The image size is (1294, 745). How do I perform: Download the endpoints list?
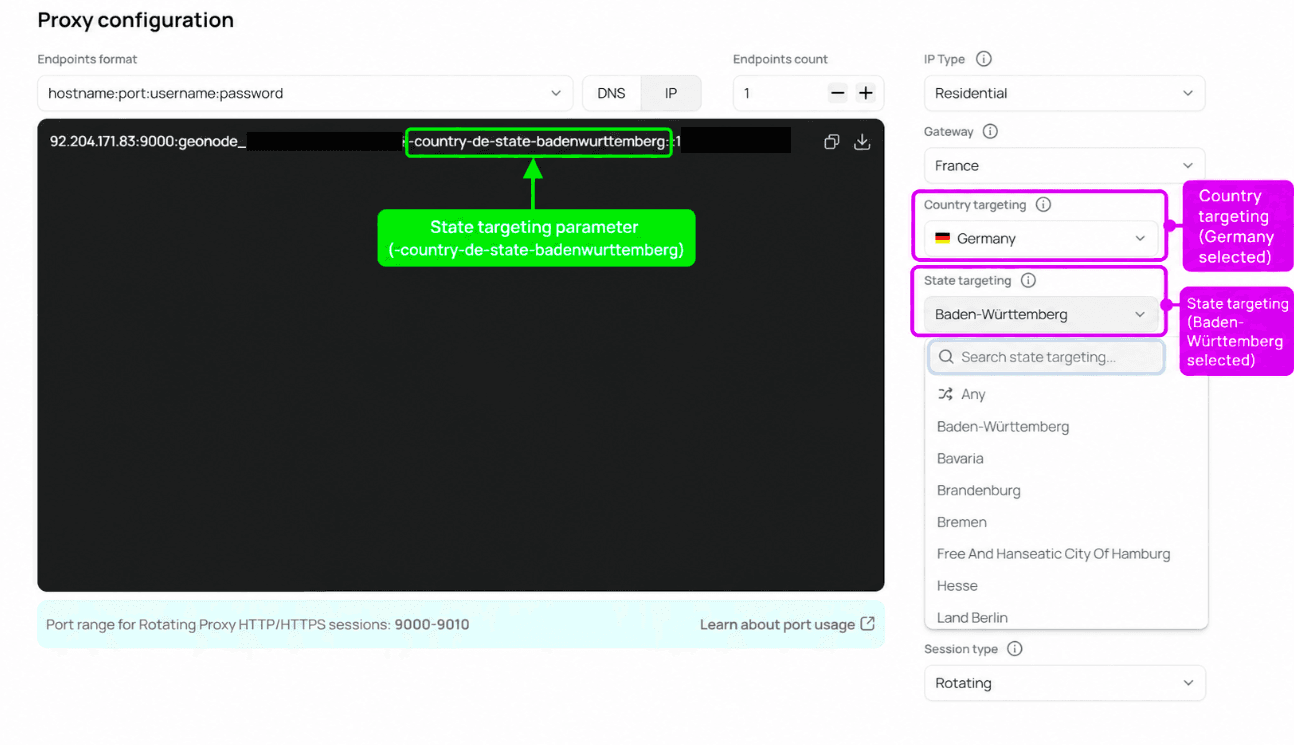point(862,142)
